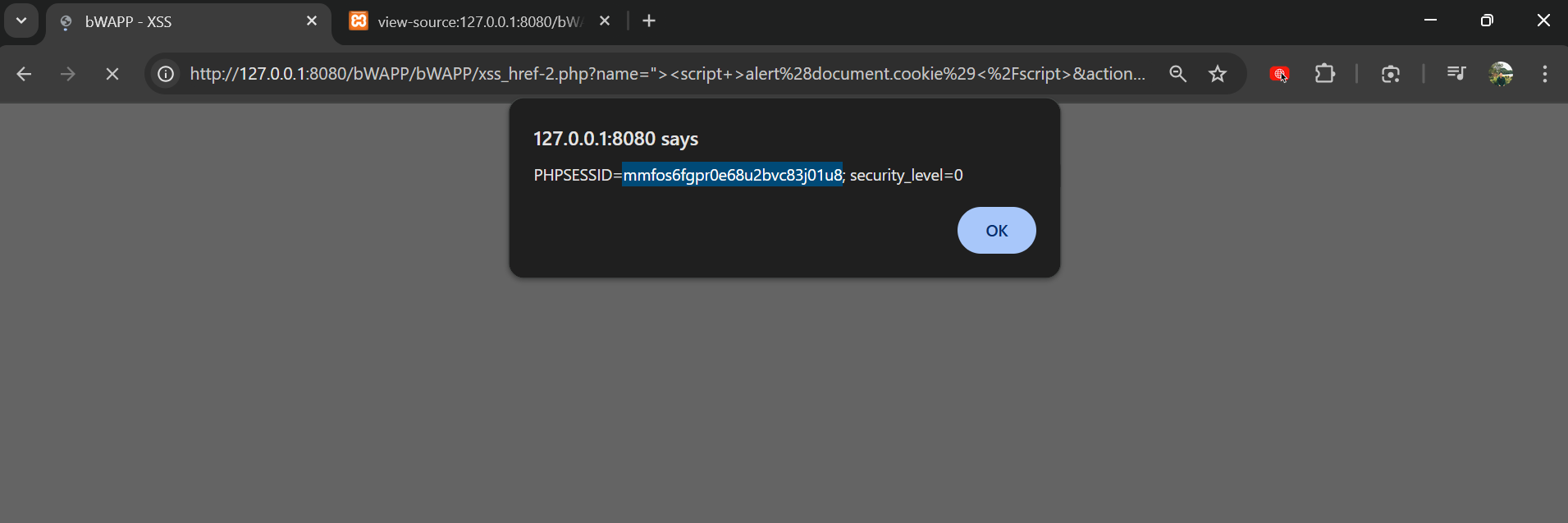Bookmark this page with the star
Screen dimensions: 1568x523
[1218, 74]
